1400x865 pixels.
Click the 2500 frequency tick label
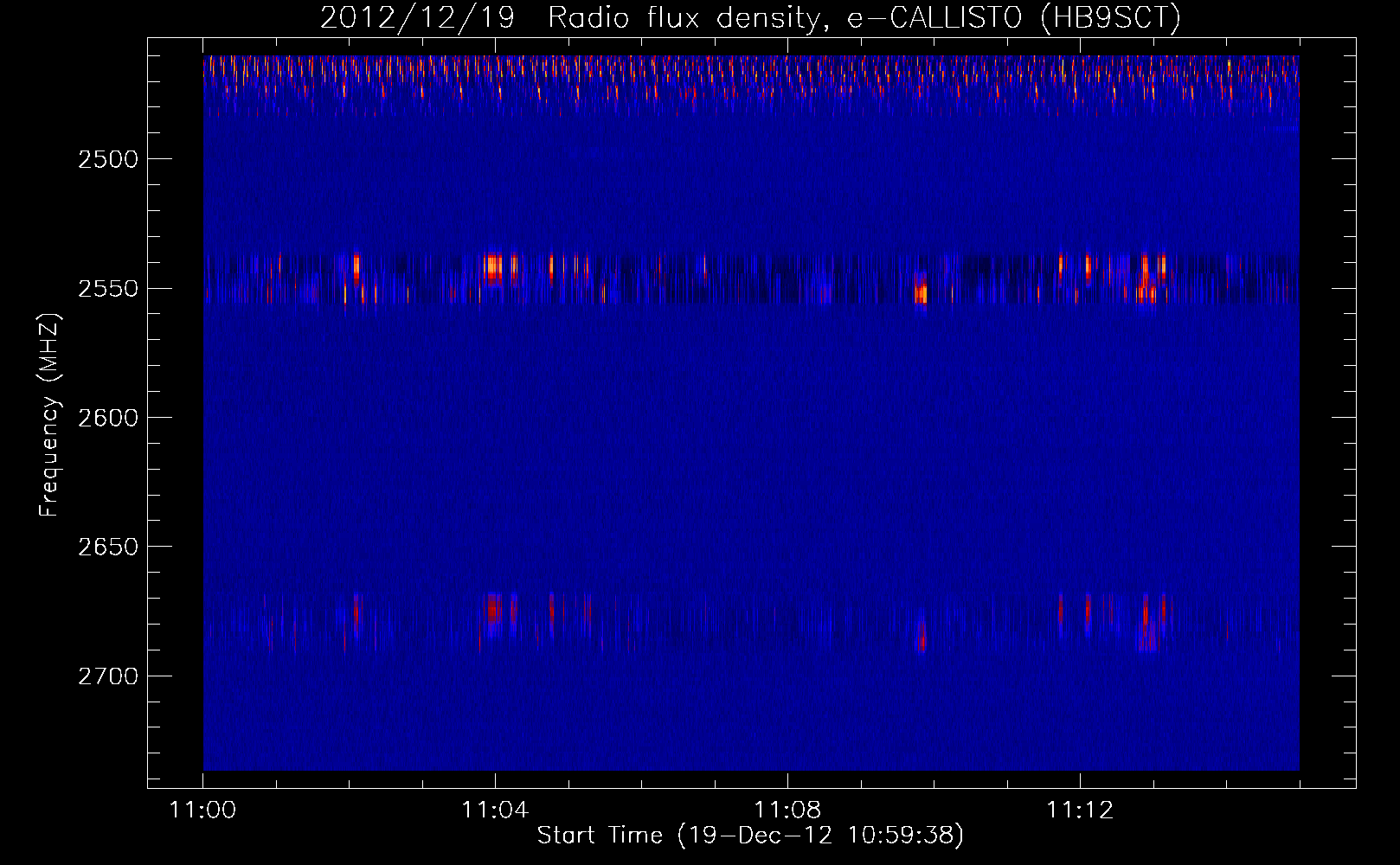click(x=107, y=159)
